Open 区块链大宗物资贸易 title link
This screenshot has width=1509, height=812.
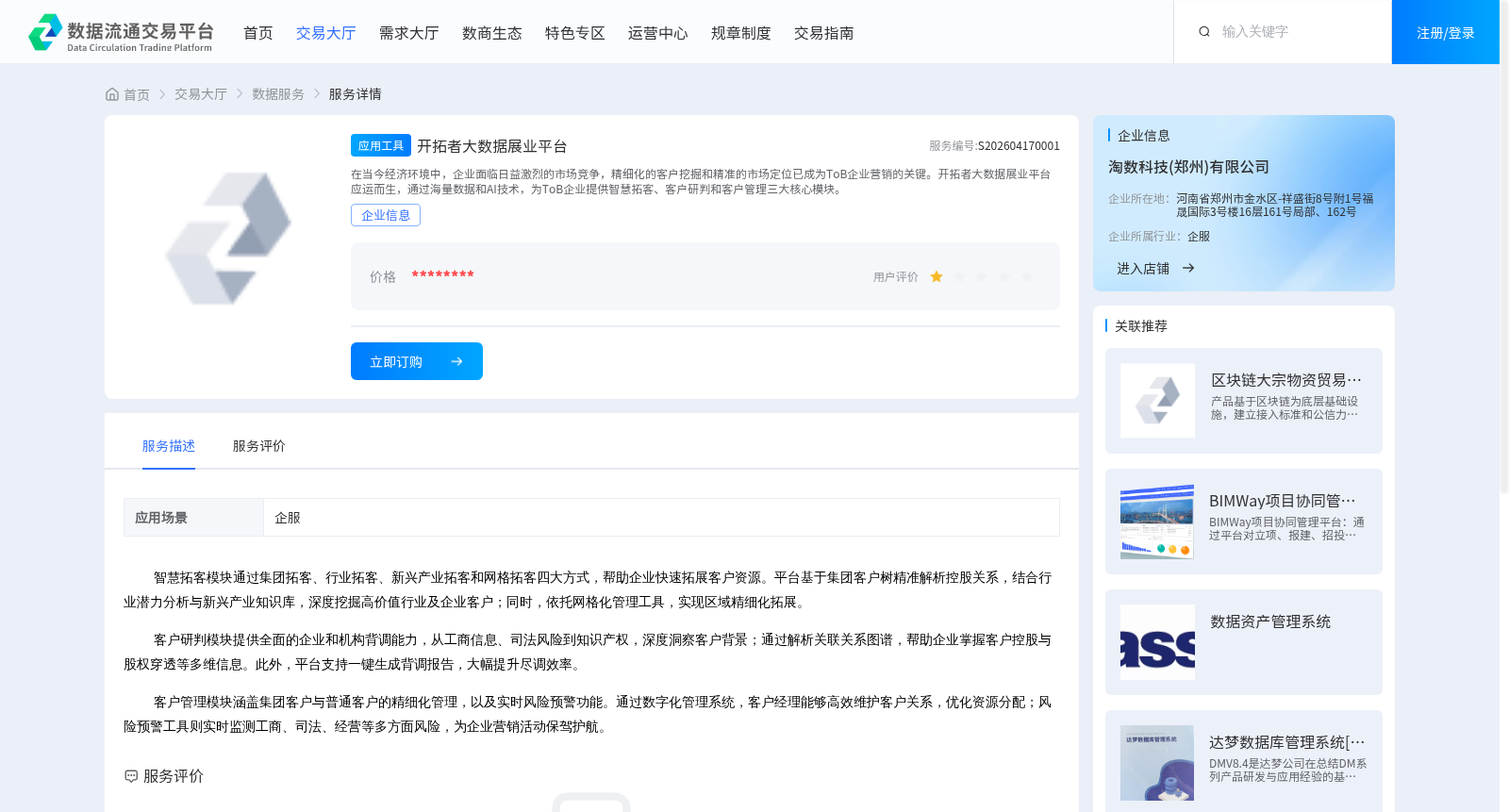[1286, 380]
